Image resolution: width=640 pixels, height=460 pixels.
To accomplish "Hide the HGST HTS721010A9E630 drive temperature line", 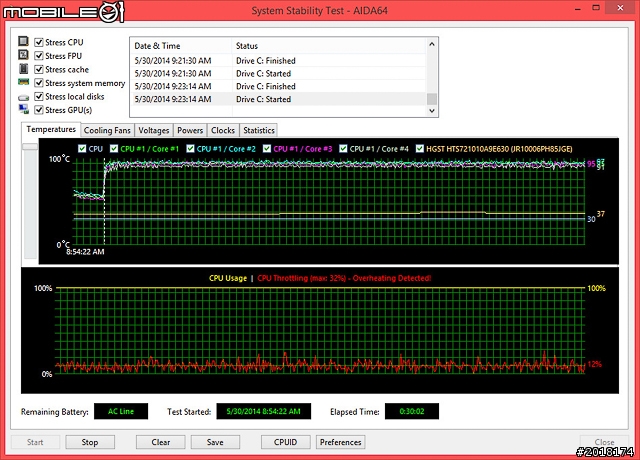I will [x=420, y=149].
